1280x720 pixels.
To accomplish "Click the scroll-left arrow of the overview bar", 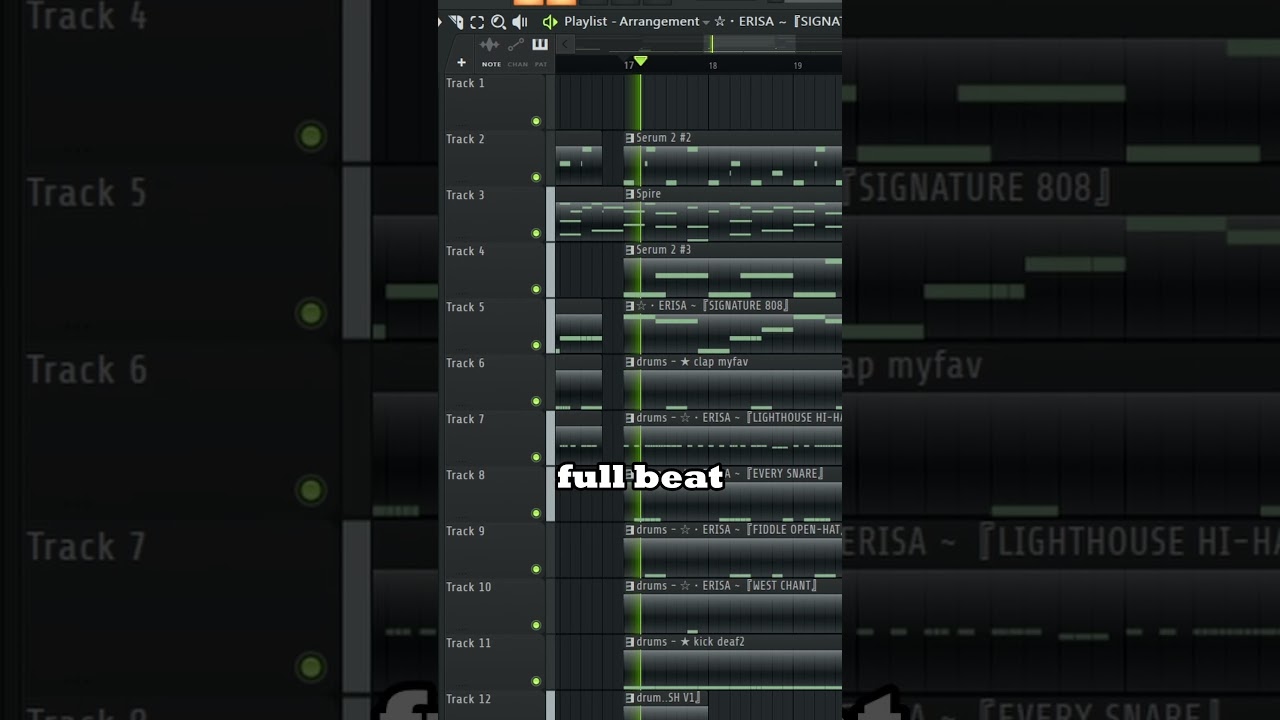I will [565, 44].
